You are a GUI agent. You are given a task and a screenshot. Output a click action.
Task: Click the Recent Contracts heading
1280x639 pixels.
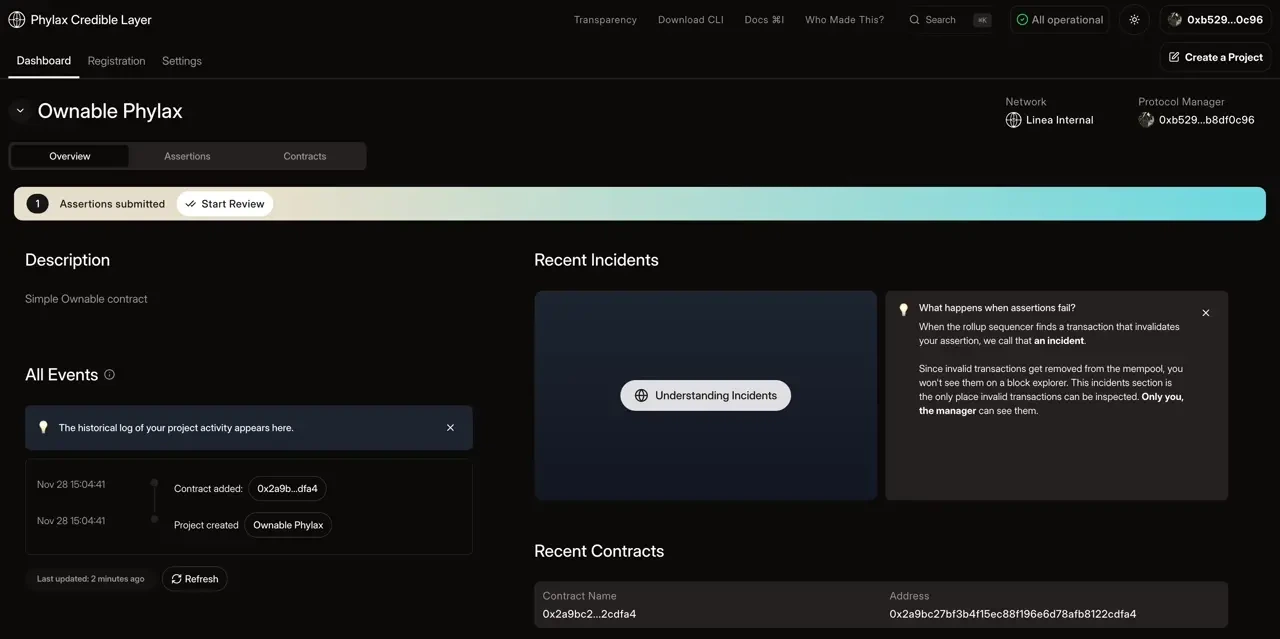(599, 551)
